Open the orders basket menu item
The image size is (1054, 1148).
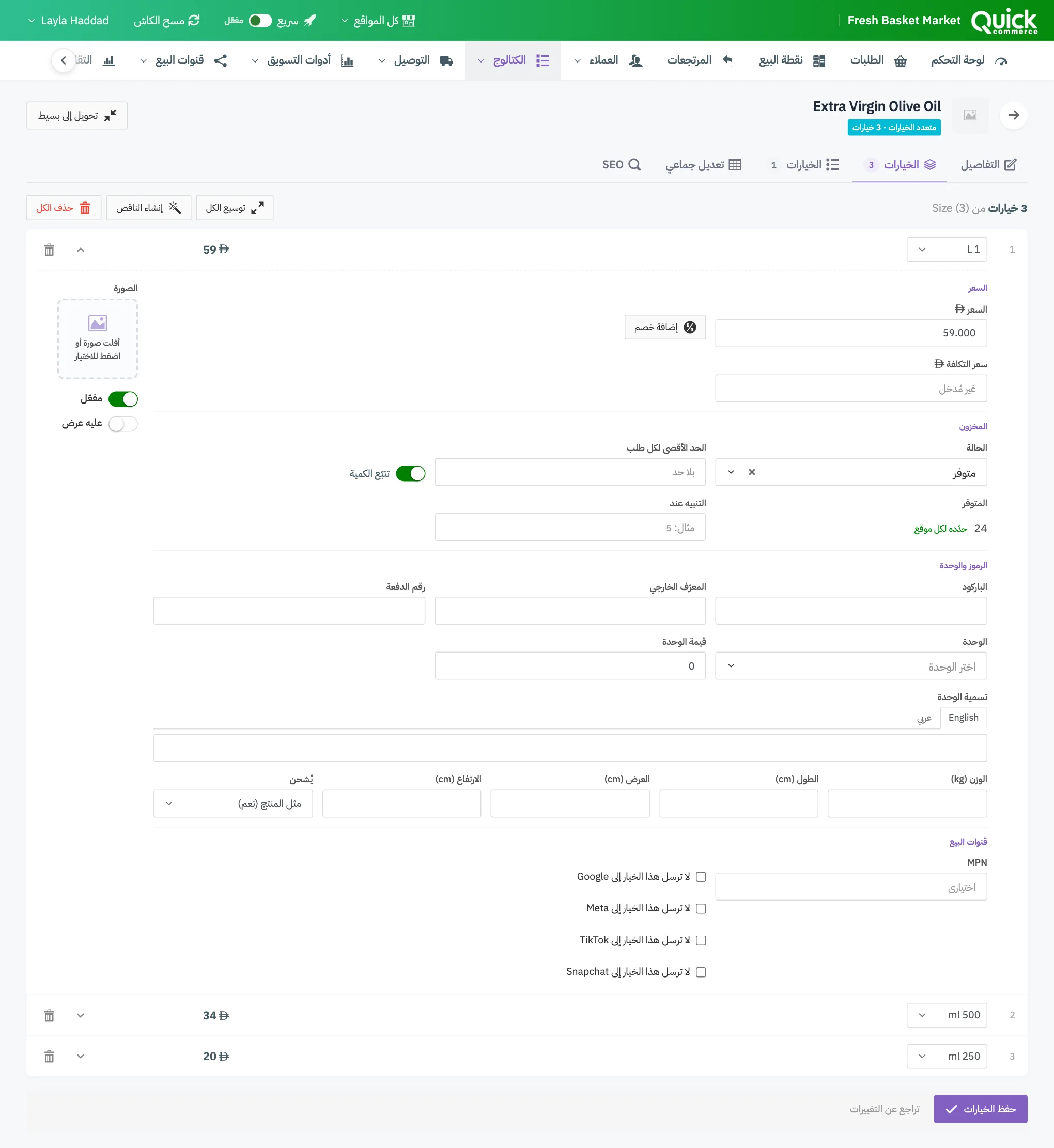point(878,60)
